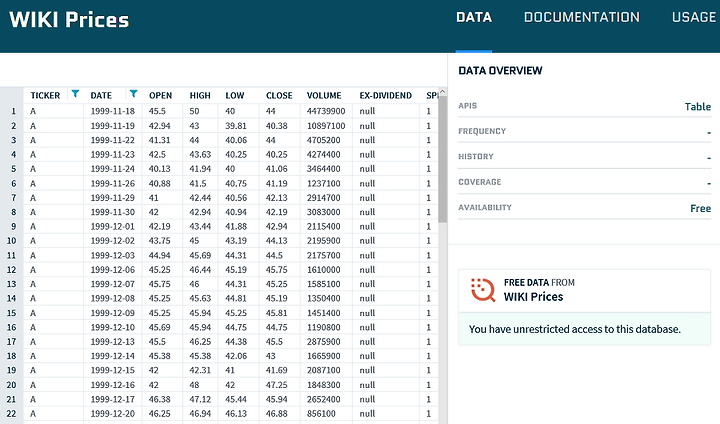Click the open value 46.38
This screenshot has height=424, width=720.
pos(159,400)
